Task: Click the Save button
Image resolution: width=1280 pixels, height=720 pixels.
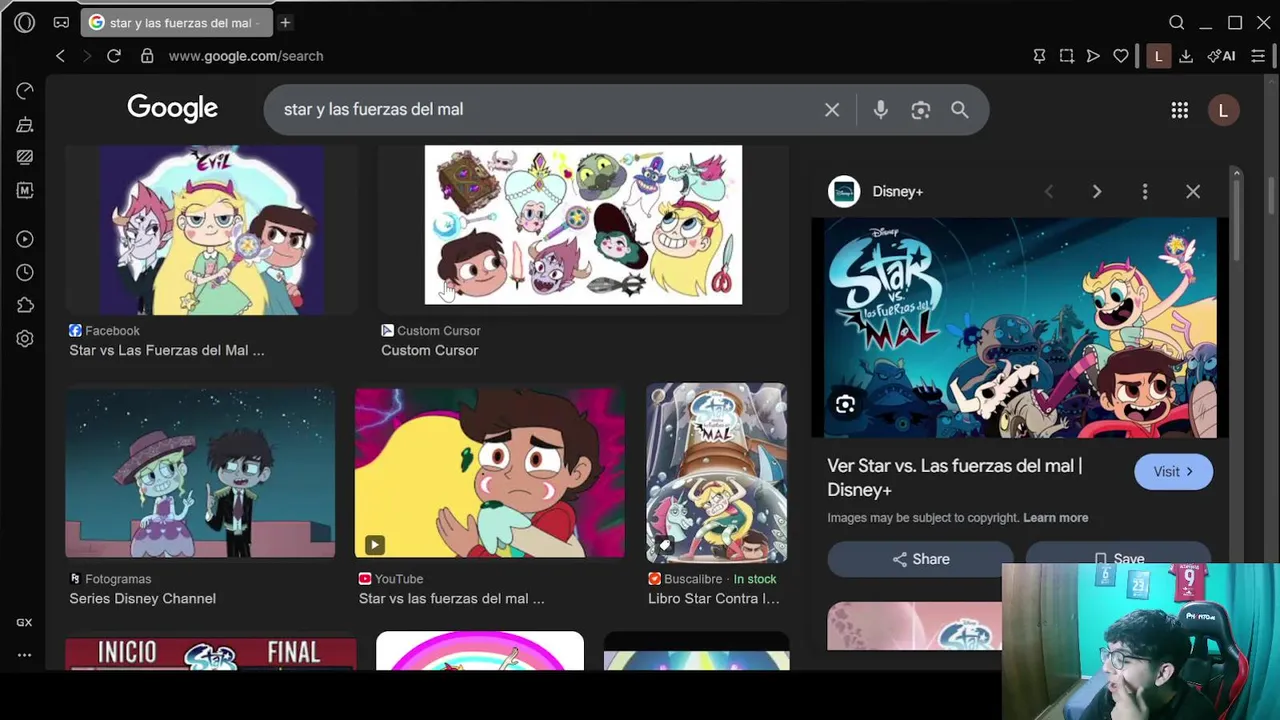Action: pos(1118,559)
